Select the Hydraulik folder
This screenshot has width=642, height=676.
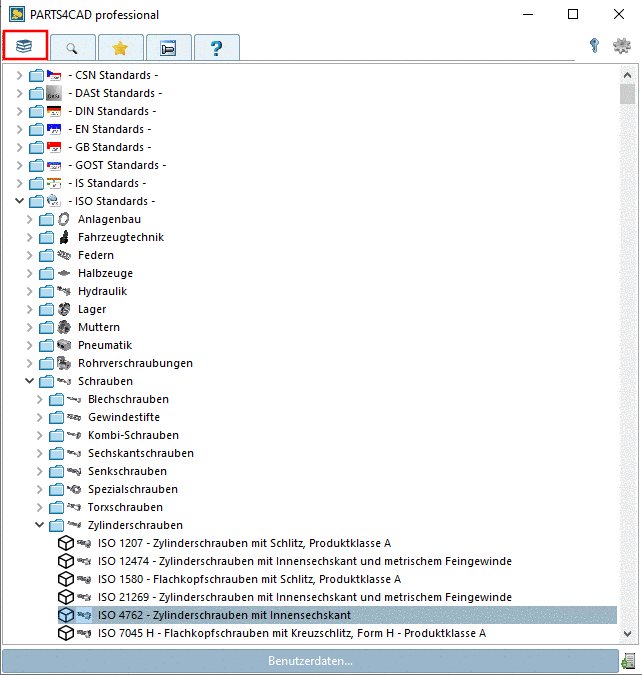pyautogui.click(x=102, y=291)
